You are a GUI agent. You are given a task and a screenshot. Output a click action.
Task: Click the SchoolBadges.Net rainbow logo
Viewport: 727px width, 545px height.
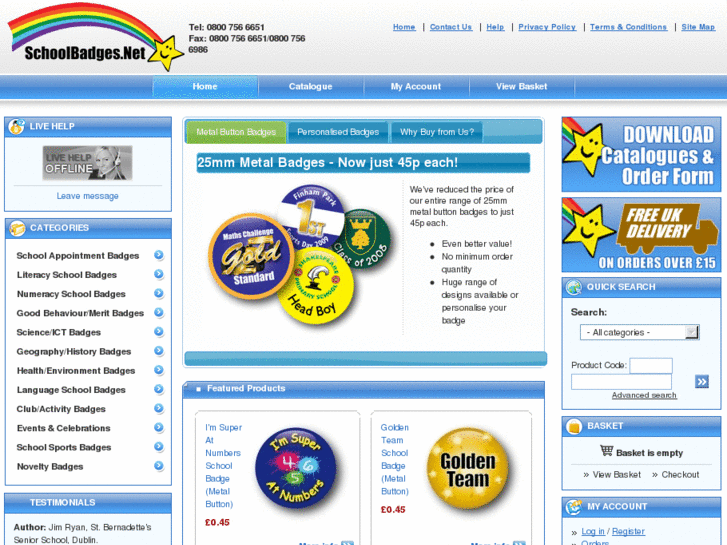pos(95,38)
